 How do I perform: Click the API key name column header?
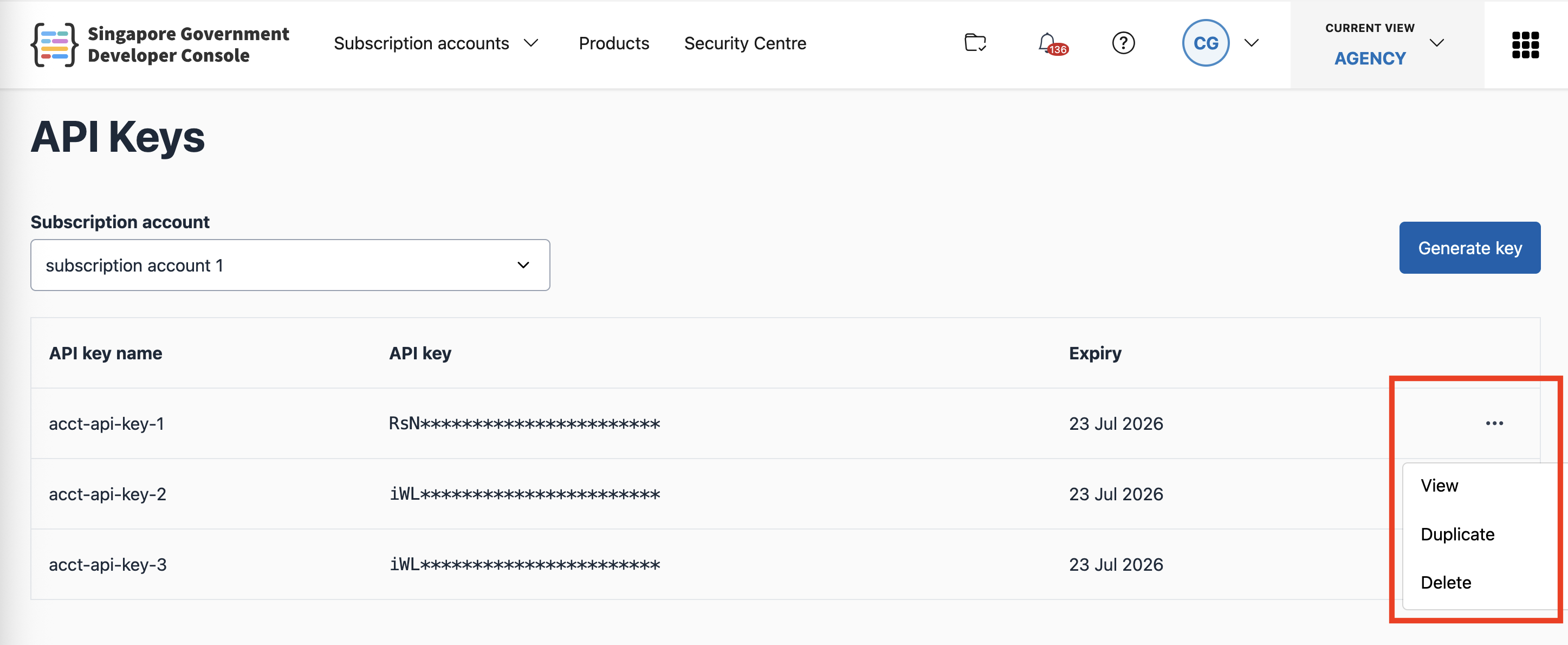tap(105, 353)
